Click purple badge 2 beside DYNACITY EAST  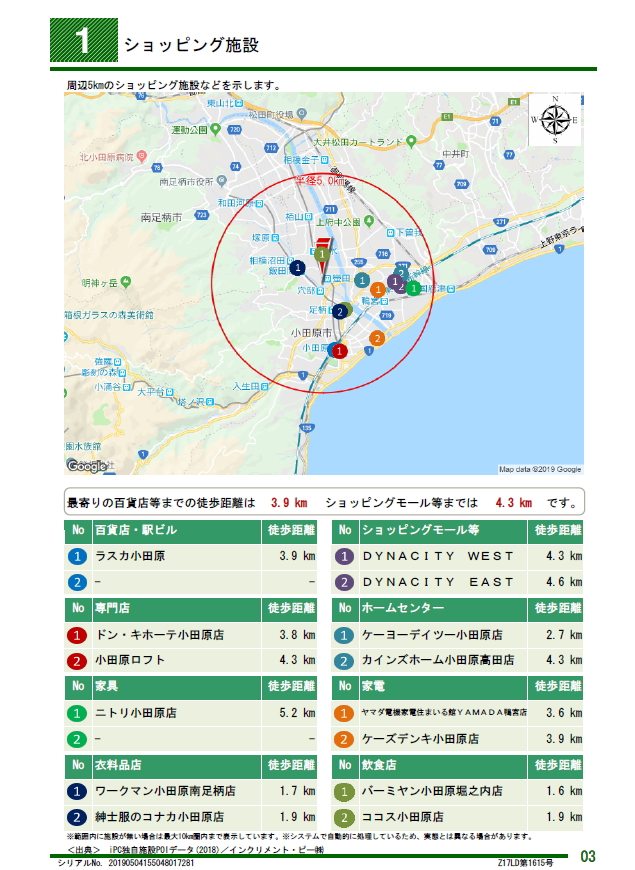point(344,583)
